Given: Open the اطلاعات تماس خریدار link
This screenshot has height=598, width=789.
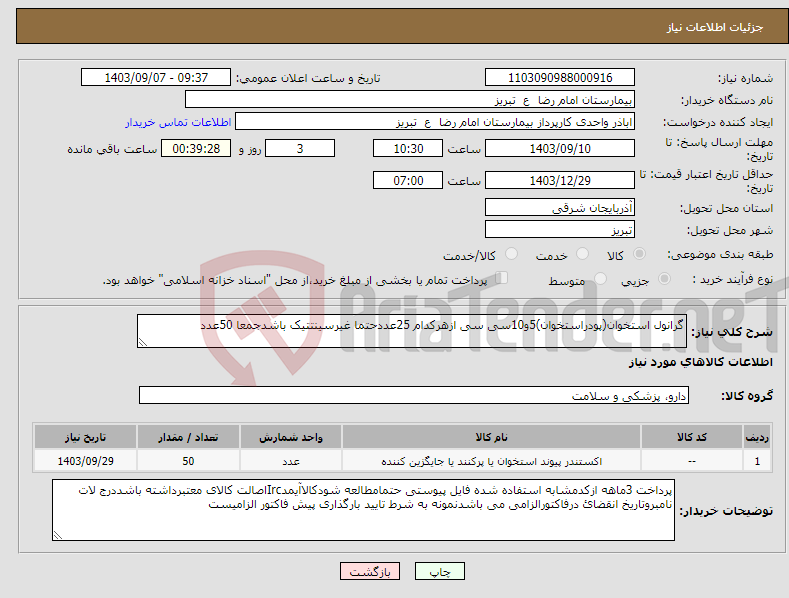Looking at the screenshot, I should [178, 122].
